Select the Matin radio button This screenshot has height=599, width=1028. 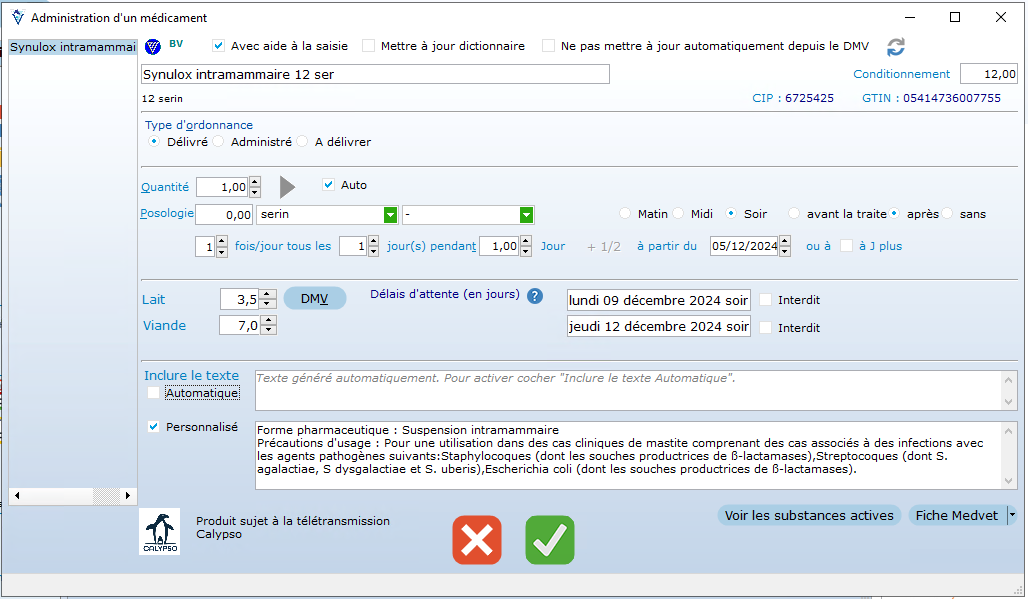[625, 214]
